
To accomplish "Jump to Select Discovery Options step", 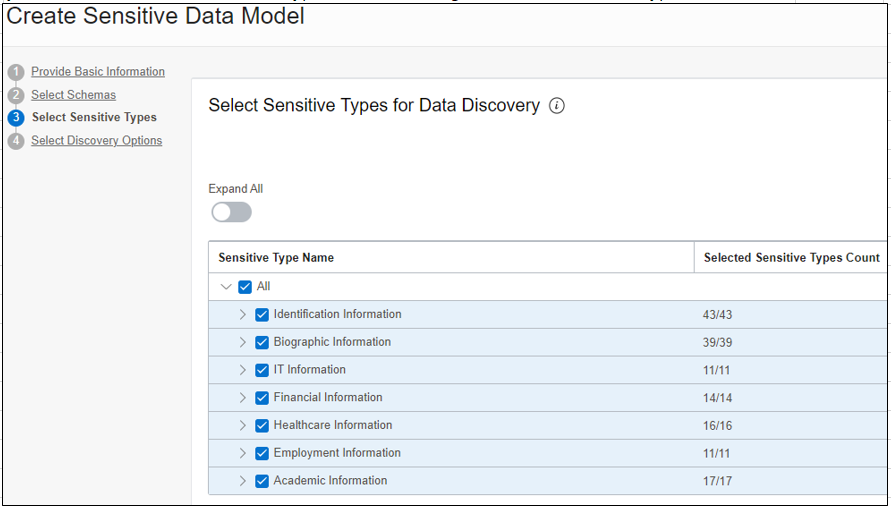I will (x=96, y=141).
